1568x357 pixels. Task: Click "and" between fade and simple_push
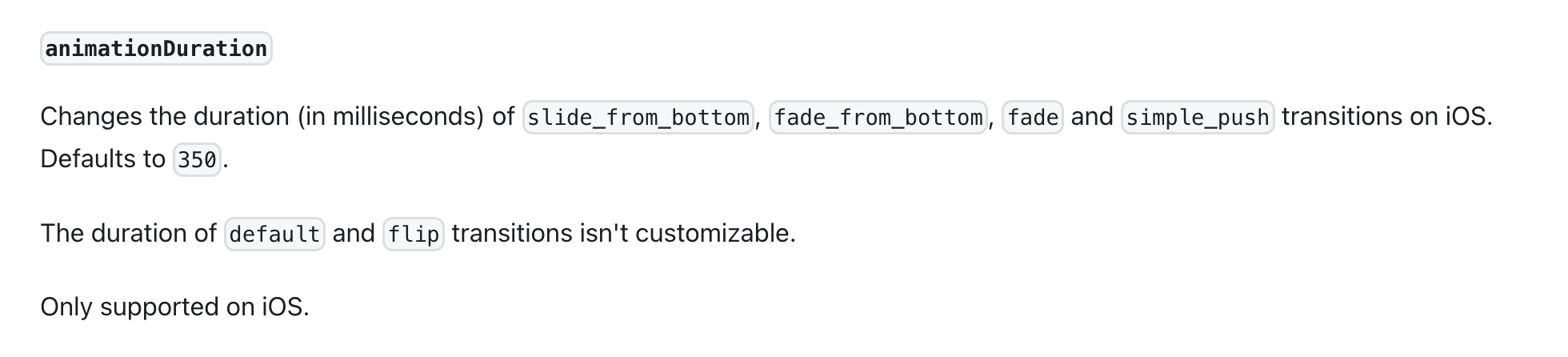point(1091,117)
